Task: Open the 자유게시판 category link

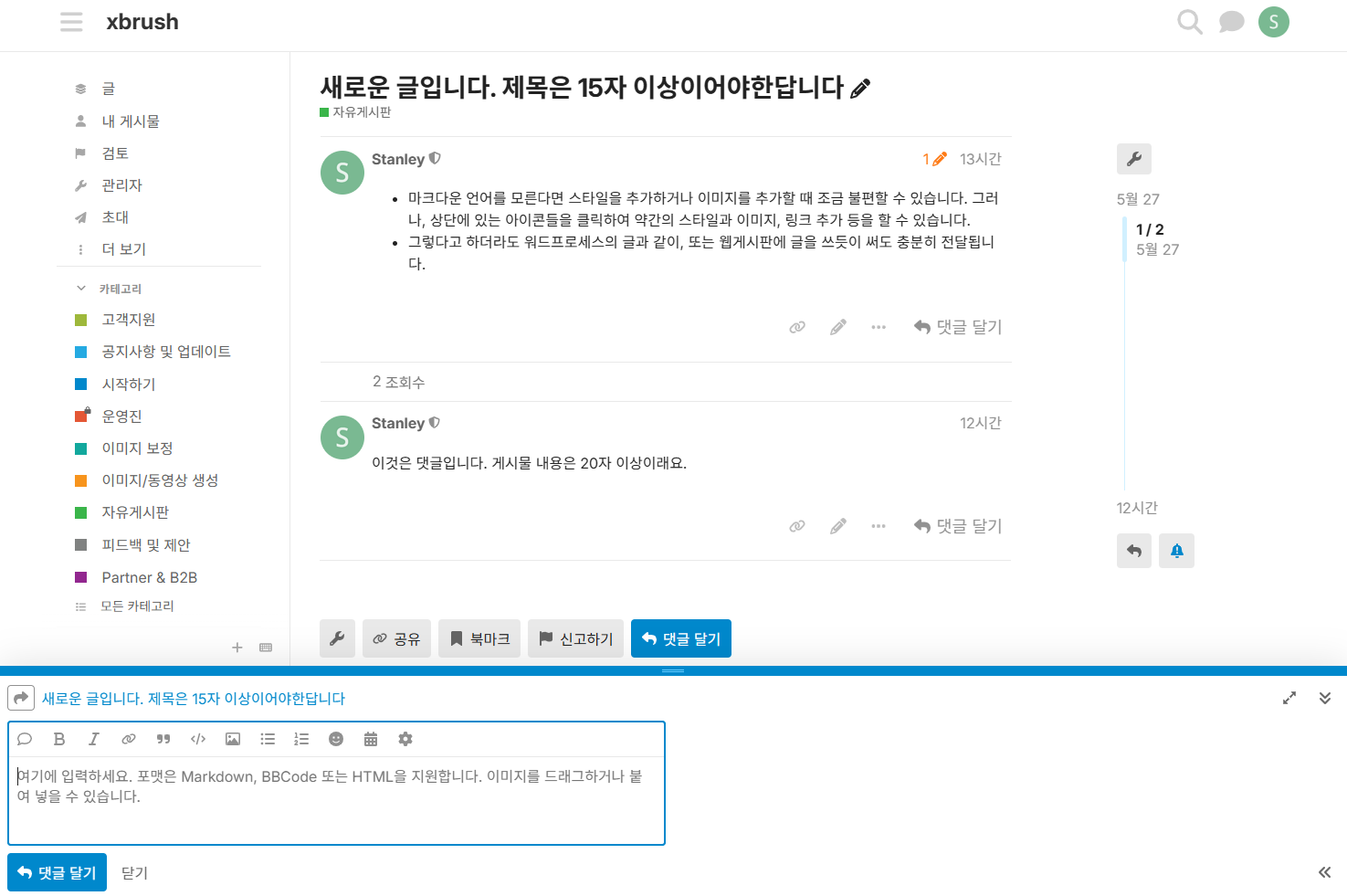Action: click(x=133, y=511)
